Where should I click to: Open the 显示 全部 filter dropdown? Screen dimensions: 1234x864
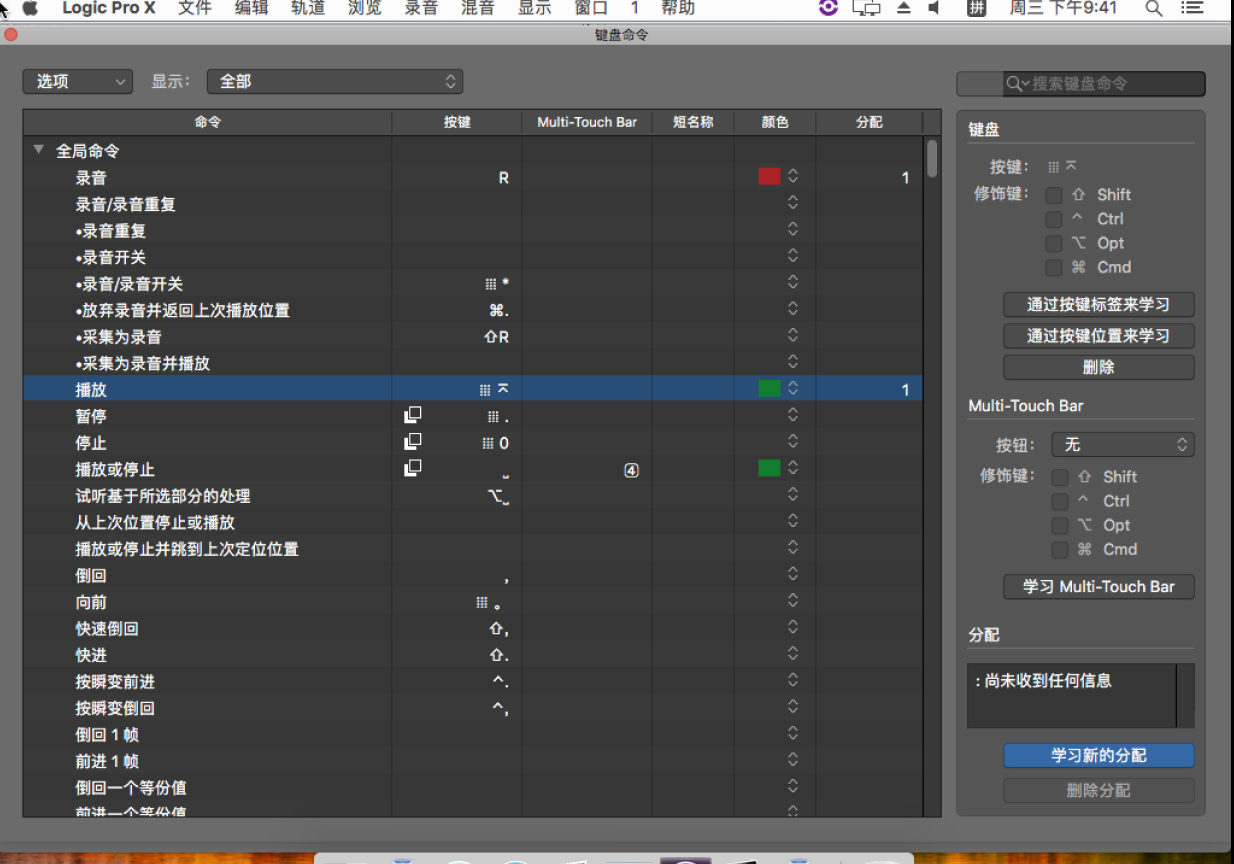[x=334, y=82]
